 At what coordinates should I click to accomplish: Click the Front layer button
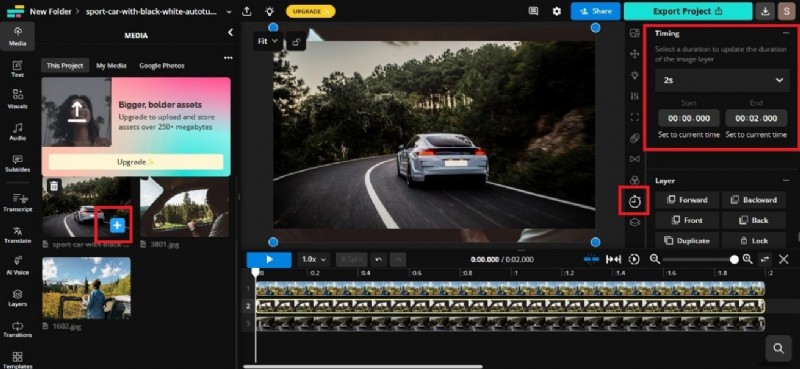tap(687, 220)
